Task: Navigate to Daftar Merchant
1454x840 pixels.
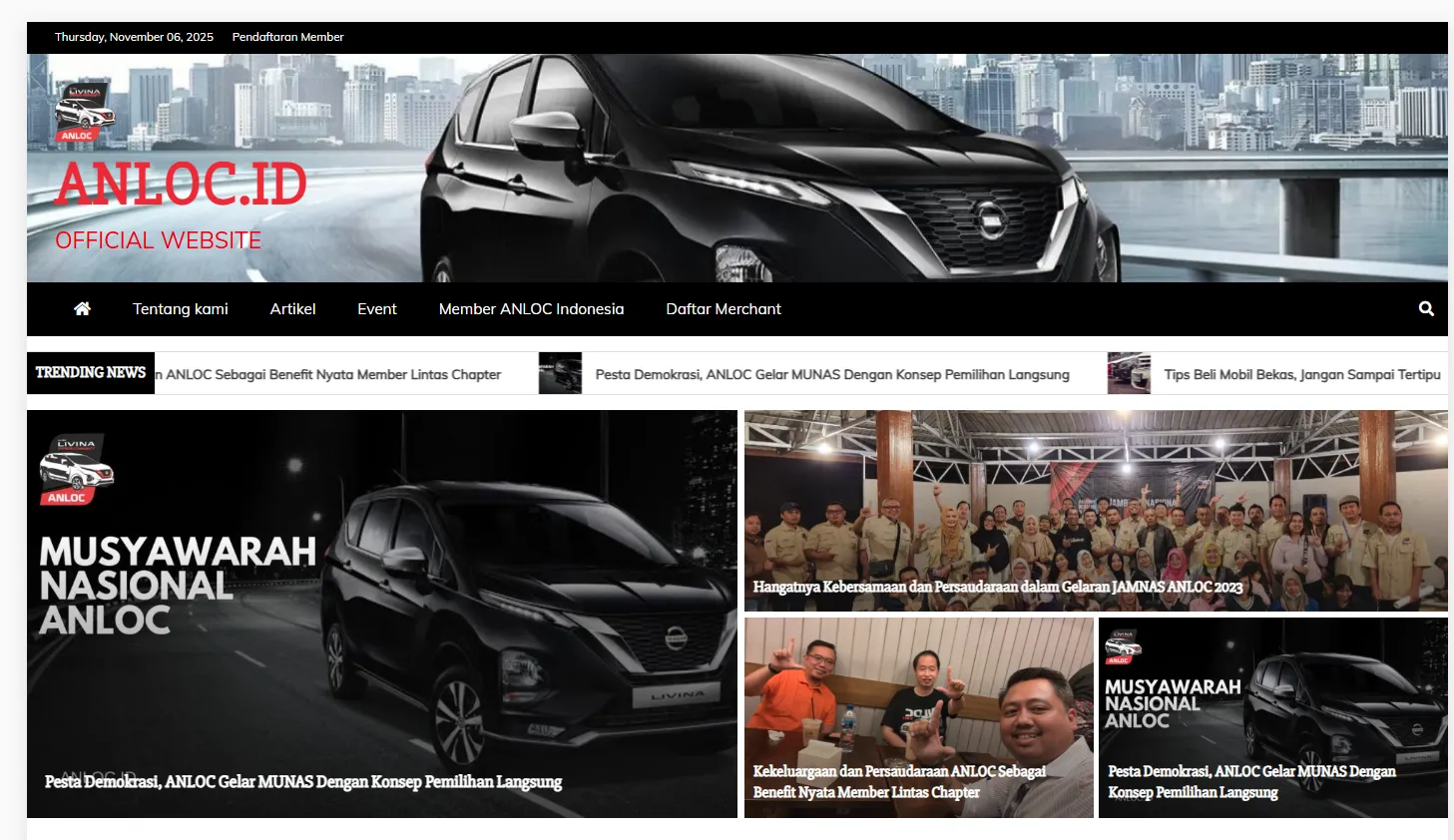Action: click(x=723, y=309)
